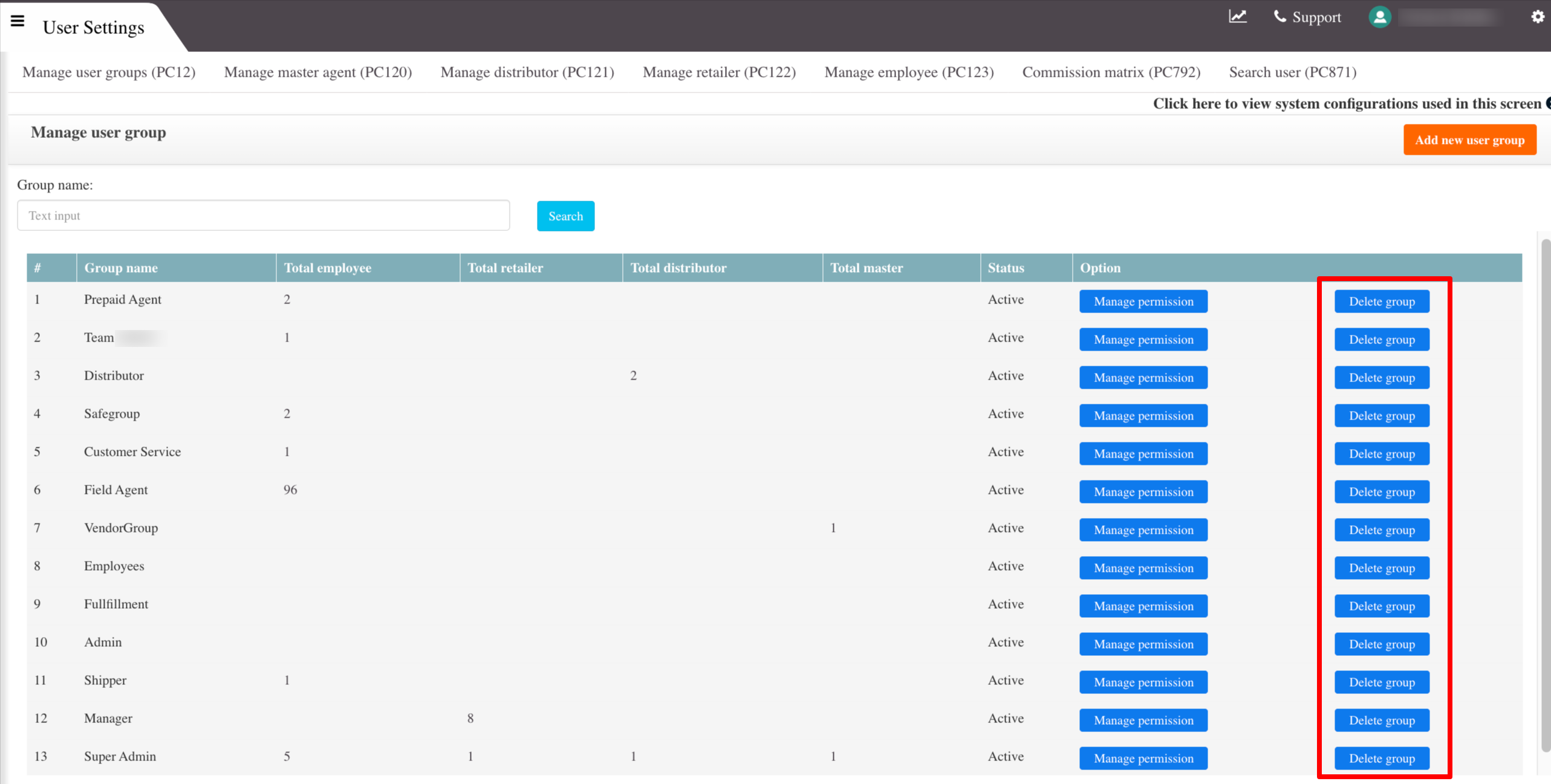Open the analytics chart icon

point(1237,16)
